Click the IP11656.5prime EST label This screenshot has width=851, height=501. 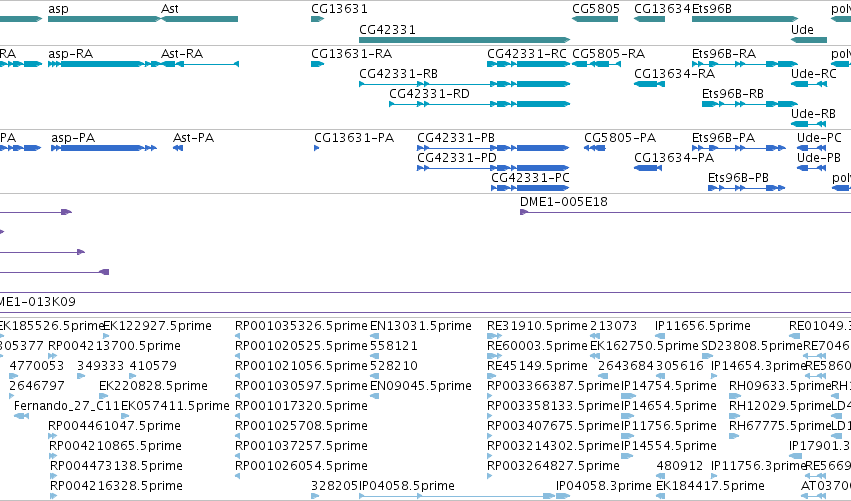[703, 326]
